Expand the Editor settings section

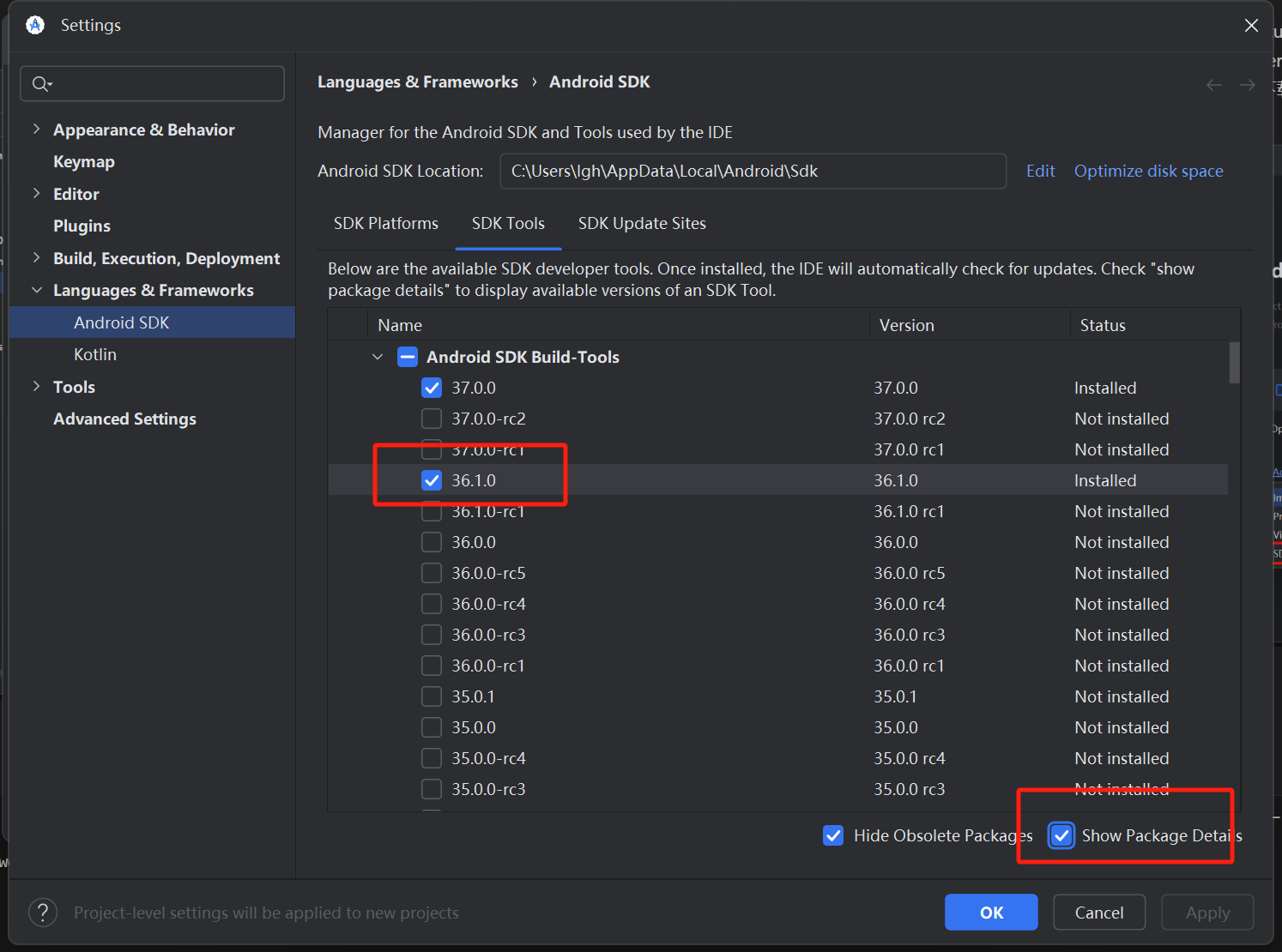point(36,193)
